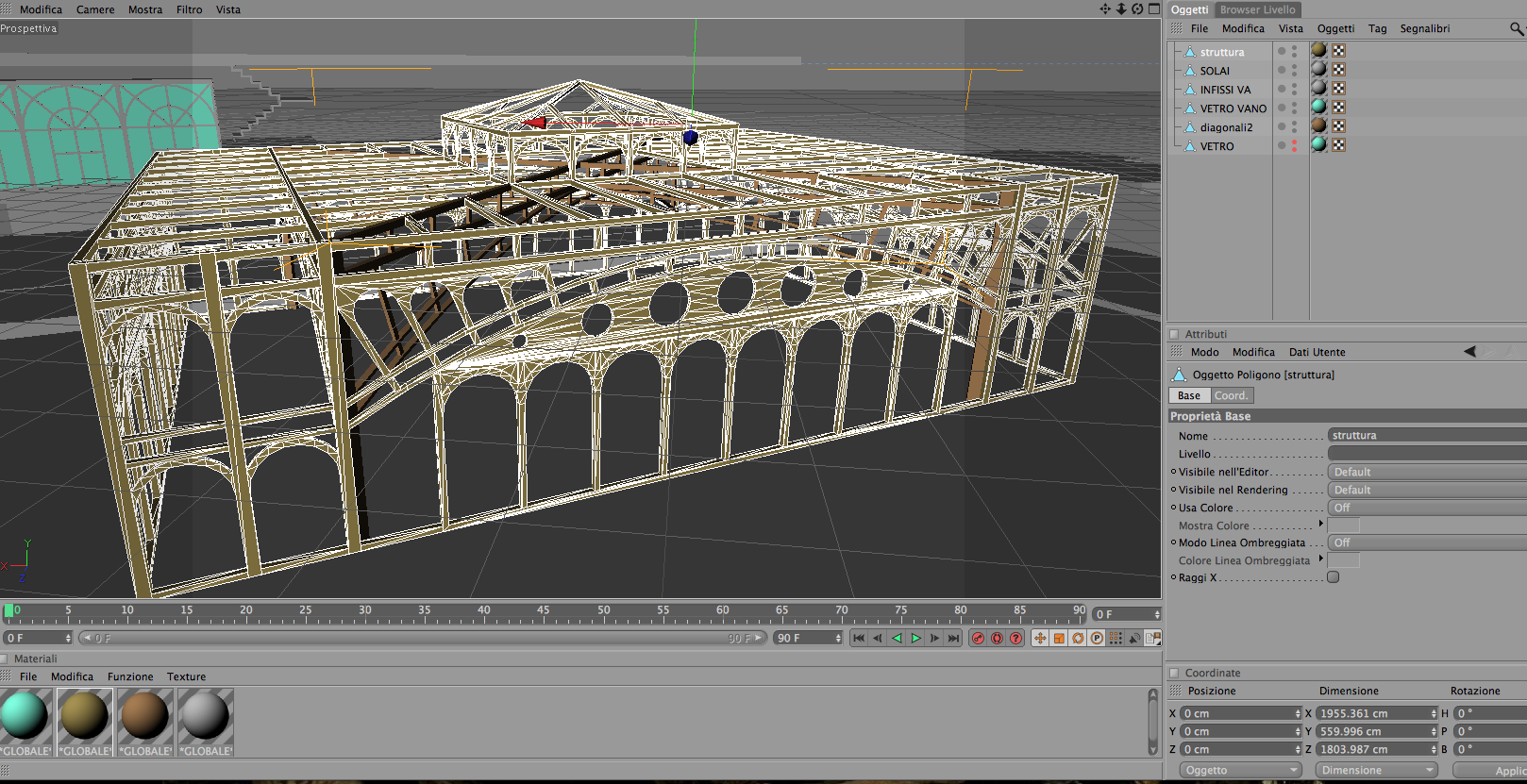The image size is (1527, 784).
Task: Toggle visibility dots for VETRO VANO
Action: click(x=1294, y=108)
